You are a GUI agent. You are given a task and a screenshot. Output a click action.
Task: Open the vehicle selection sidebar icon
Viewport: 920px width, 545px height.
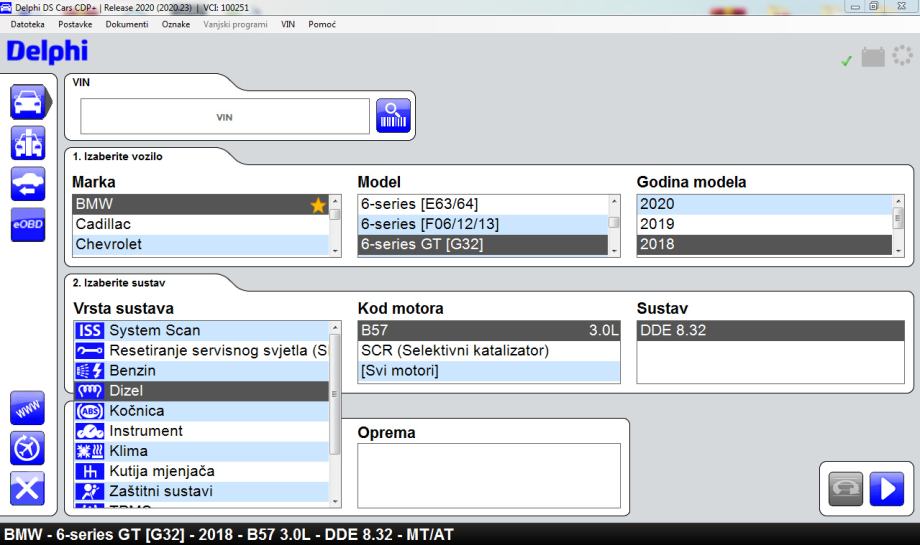tap(28, 102)
